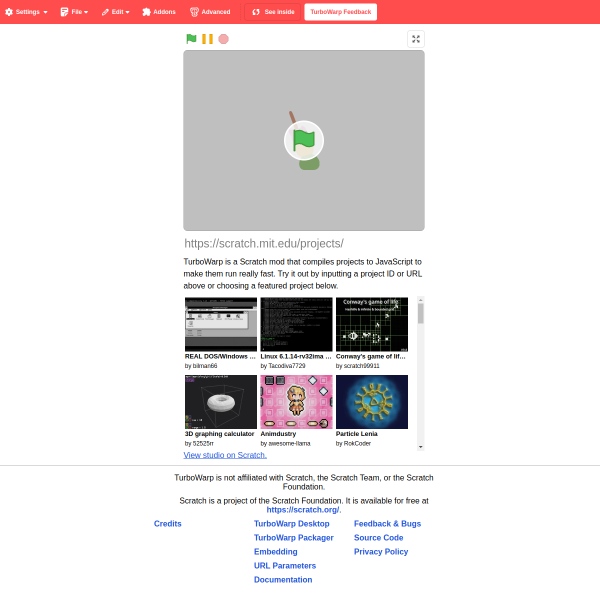600x600 pixels.
Task: Open the Addons settings
Action: point(158,12)
